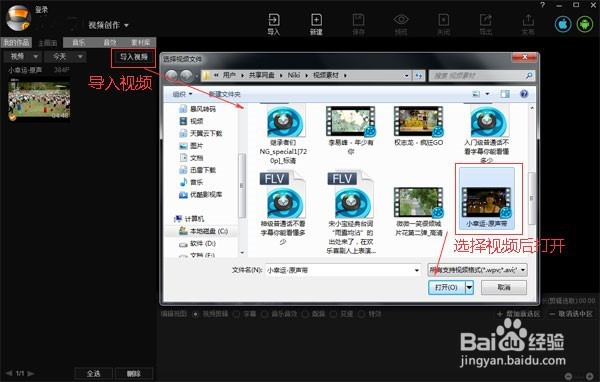
Task: Click the magnifier search icon in dialog
Action: 529,76
